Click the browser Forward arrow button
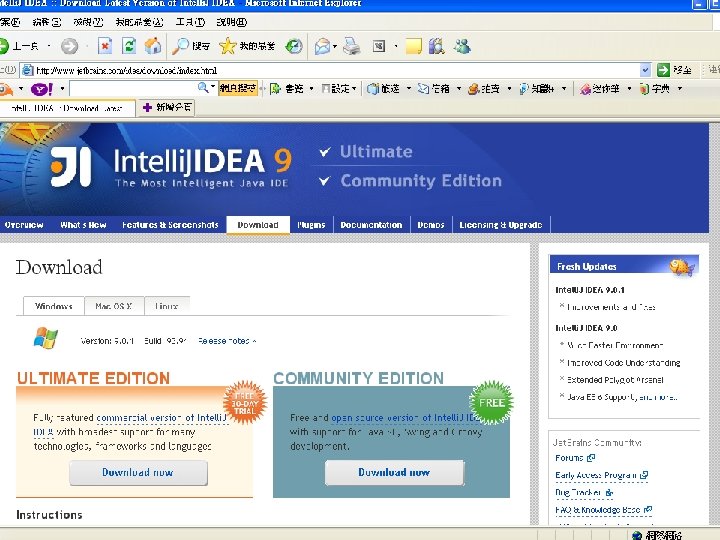 (69, 46)
